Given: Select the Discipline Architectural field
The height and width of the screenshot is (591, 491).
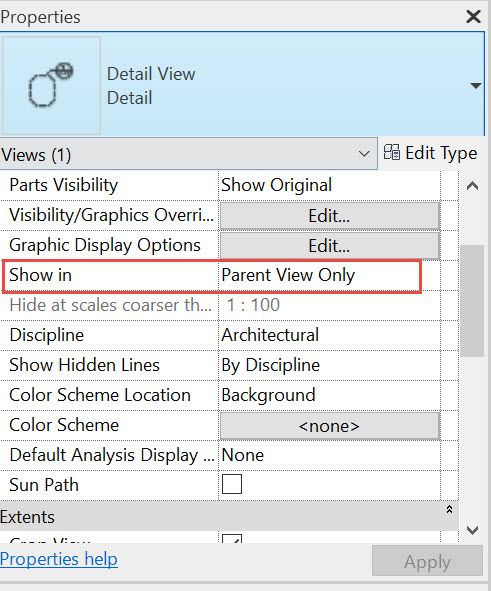Looking at the screenshot, I should coord(329,335).
